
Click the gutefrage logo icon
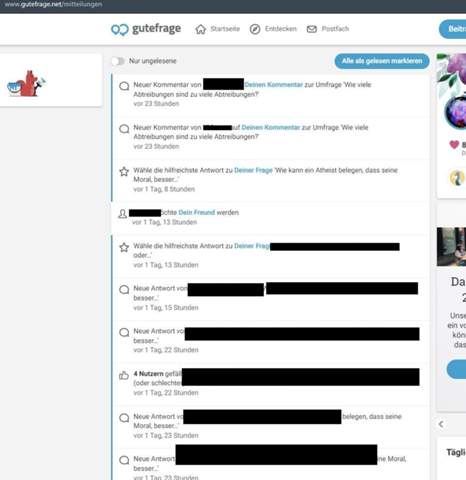pos(120,30)
